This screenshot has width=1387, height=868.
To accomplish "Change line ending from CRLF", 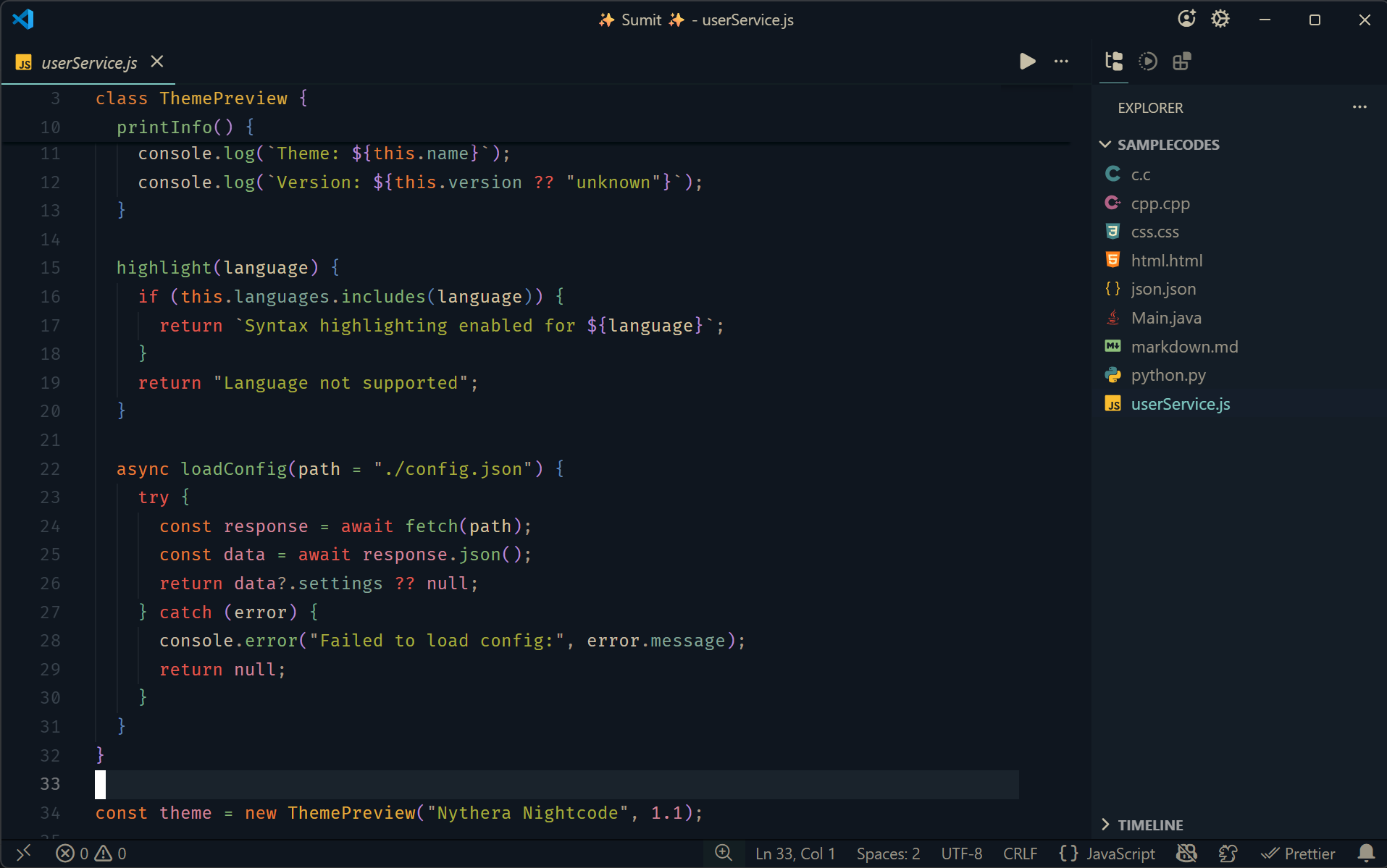I will click(1019, 854).
